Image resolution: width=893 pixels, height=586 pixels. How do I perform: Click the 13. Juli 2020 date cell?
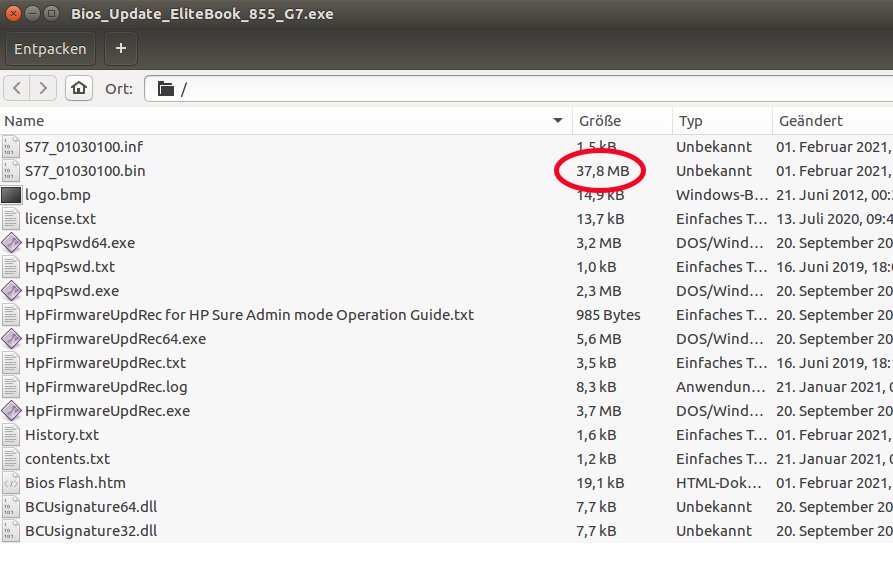[834, 219]
